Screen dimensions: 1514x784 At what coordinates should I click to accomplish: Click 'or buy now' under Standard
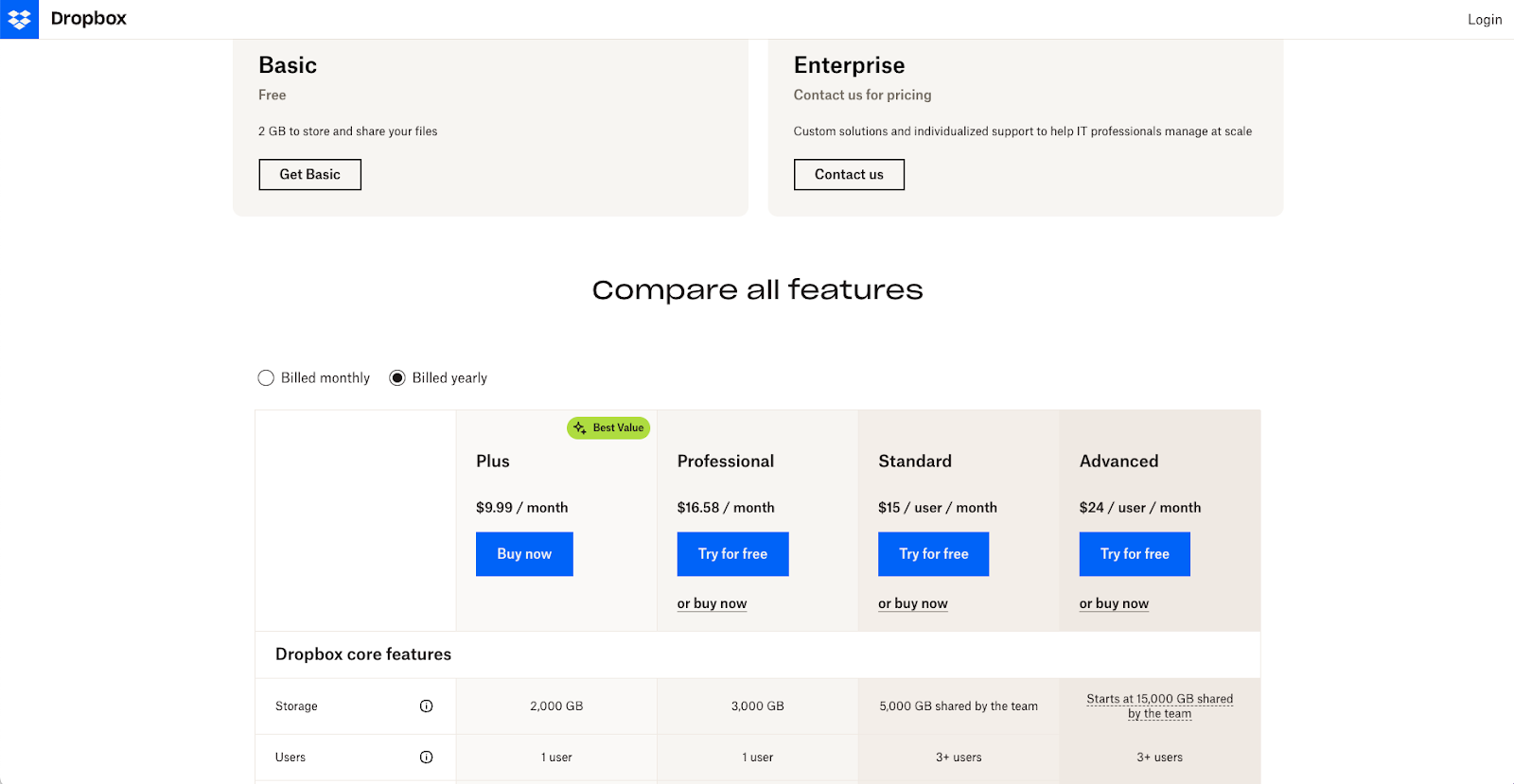(912, 604)
